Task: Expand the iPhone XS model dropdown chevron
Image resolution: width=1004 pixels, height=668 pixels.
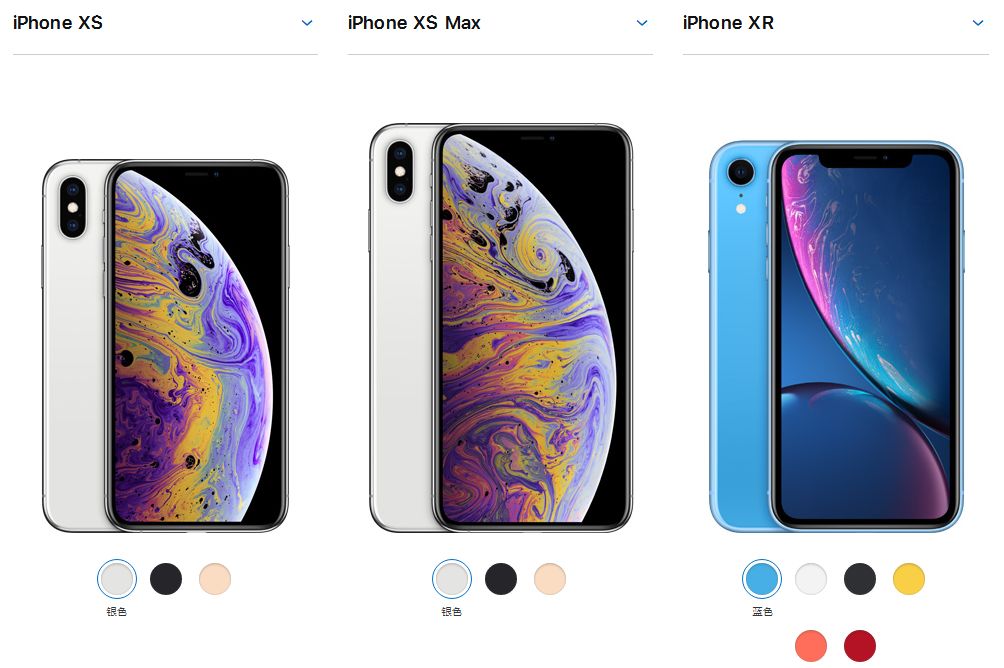Action: click(x=307, y=23)
